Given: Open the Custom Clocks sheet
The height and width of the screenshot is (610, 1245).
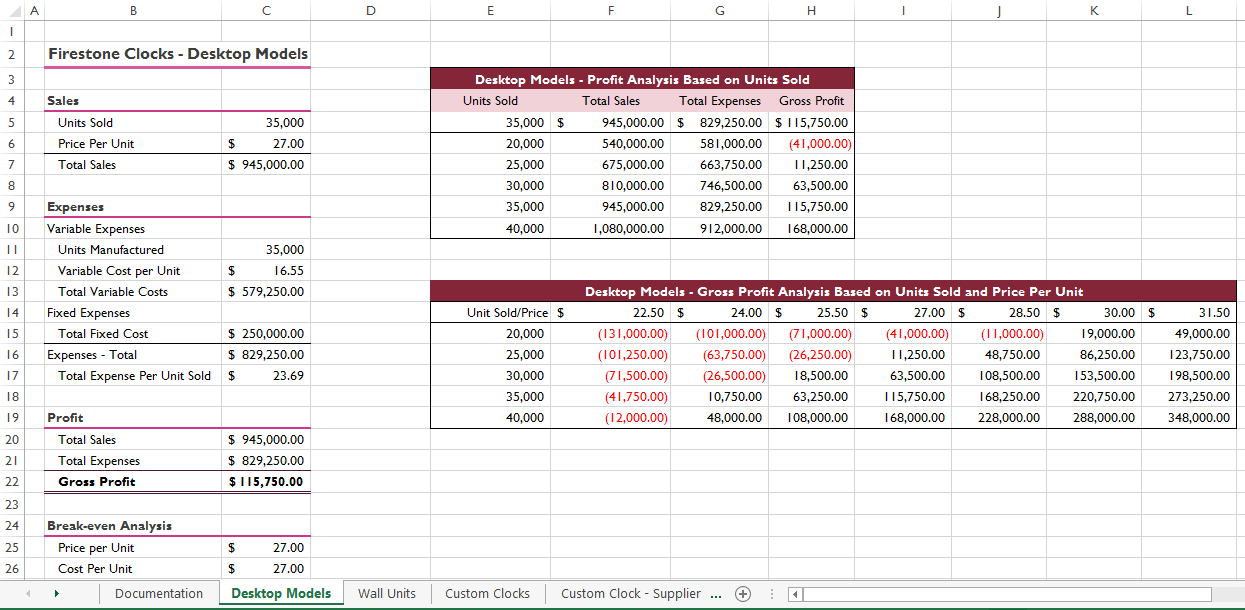Looking at the screenshot, I should pyautogui.click(x=487, y=593).
